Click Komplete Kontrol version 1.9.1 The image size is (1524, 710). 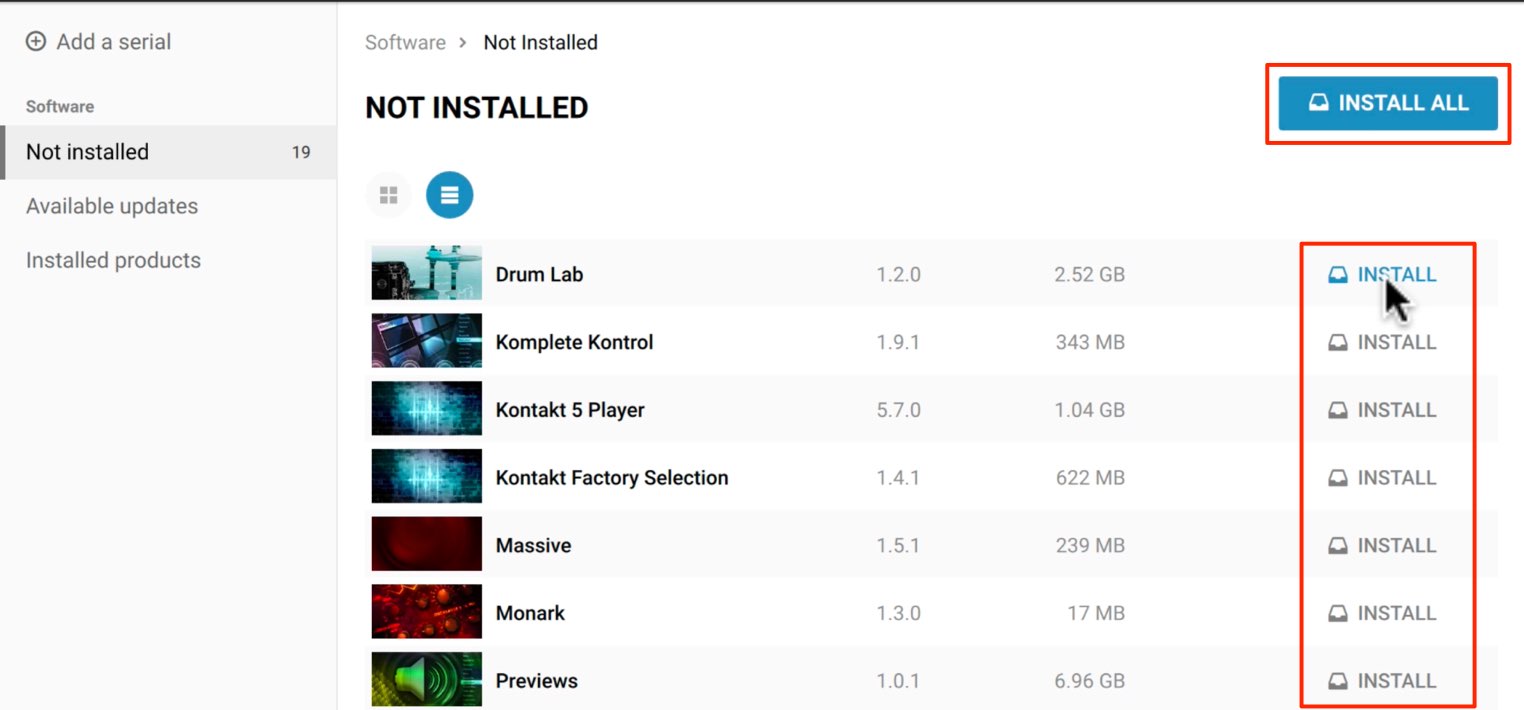(898, 342)
